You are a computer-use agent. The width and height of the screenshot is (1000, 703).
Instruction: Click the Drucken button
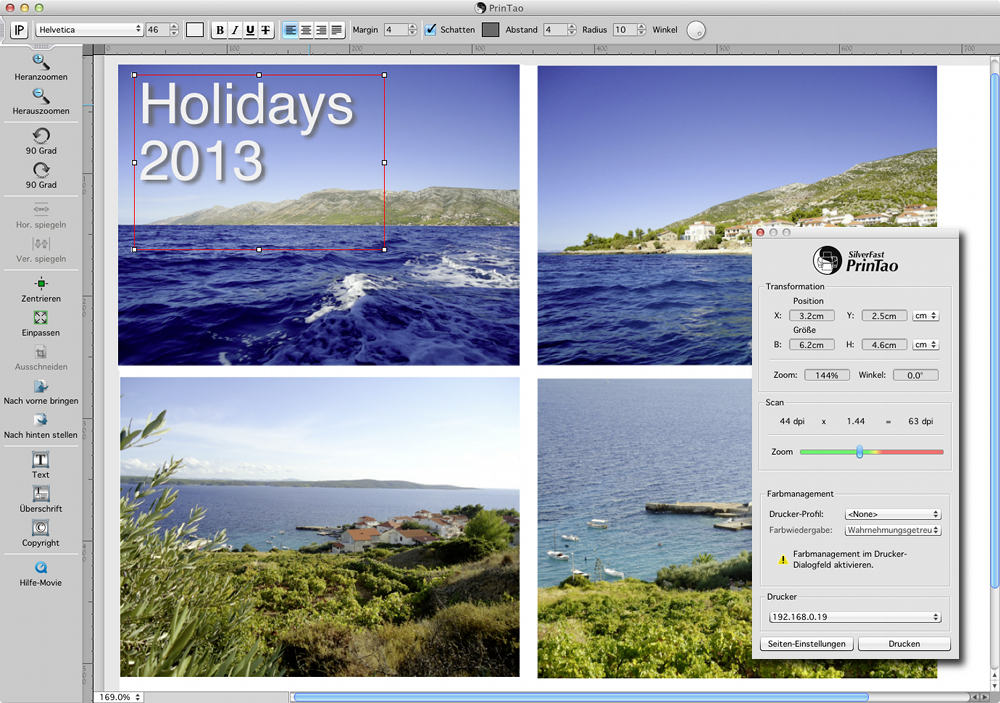click(x=904, y=644)
